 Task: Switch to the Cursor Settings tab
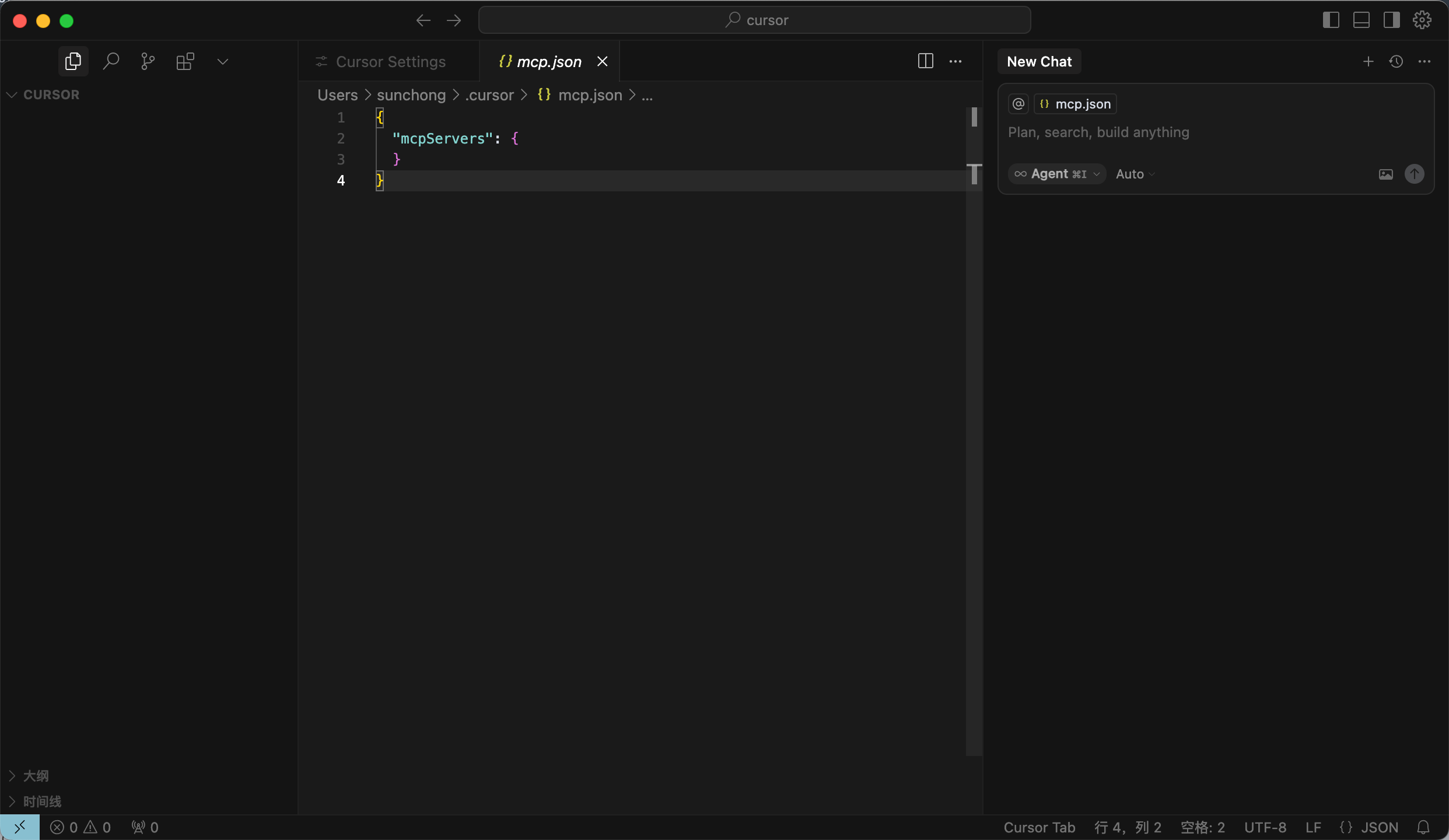coord(390,62)
